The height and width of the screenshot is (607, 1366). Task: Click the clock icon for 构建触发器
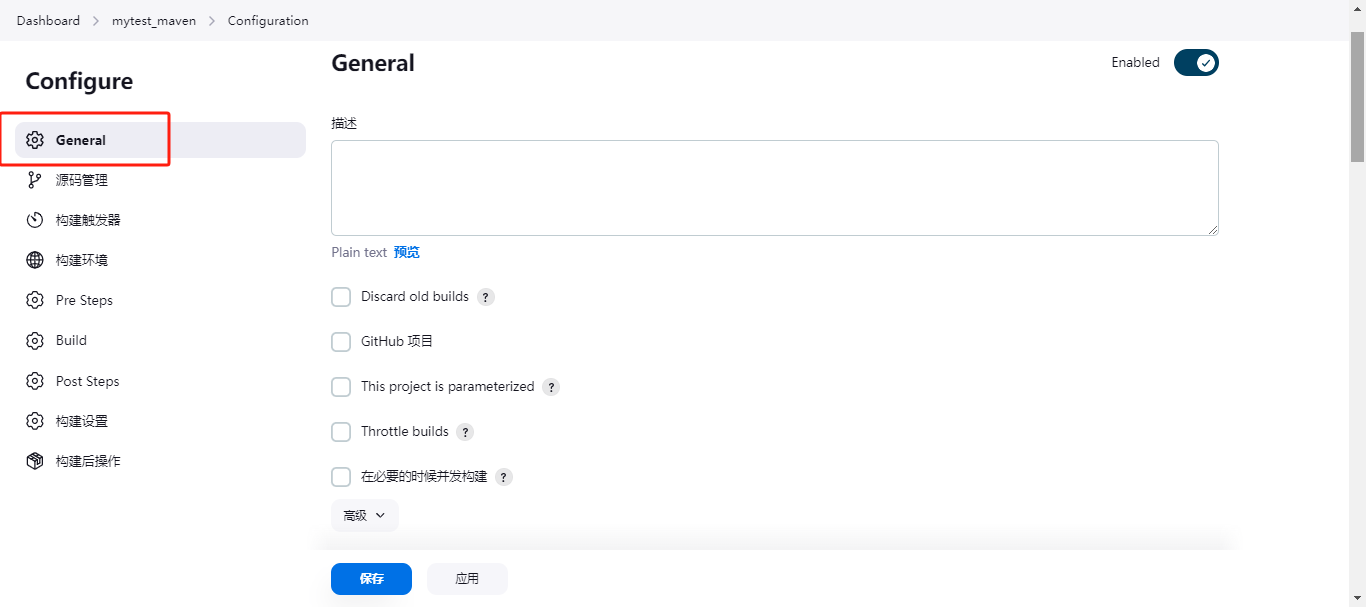pyautogui.click(x=35, y=220)
